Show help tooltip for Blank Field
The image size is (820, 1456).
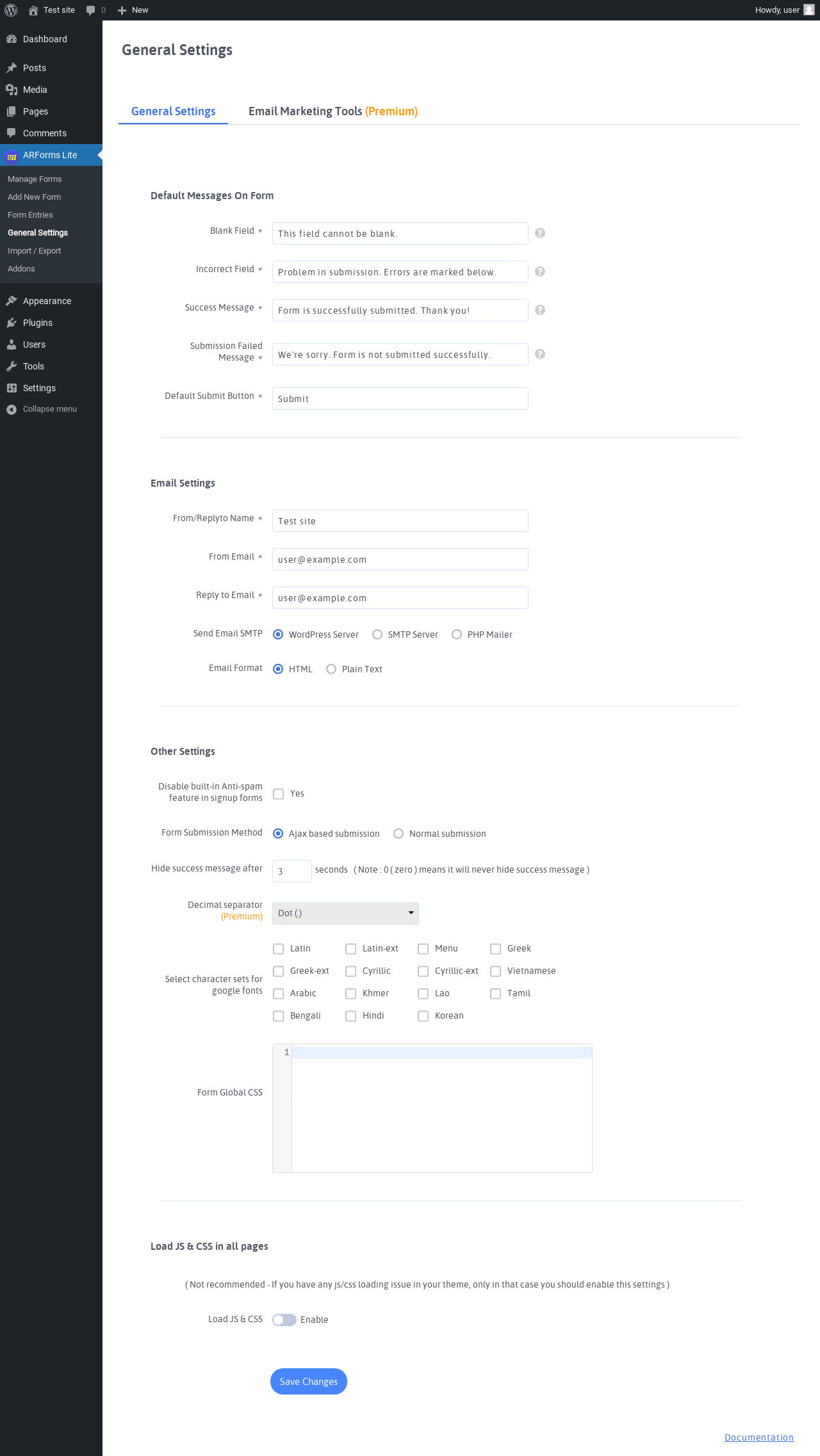540,233
